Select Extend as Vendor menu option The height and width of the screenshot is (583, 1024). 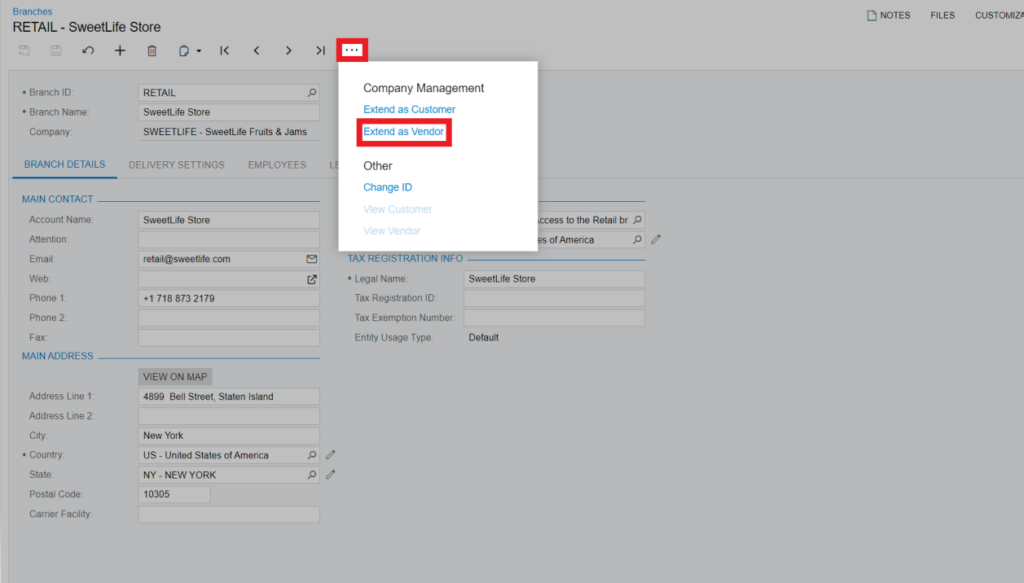(x=403, y=132)
